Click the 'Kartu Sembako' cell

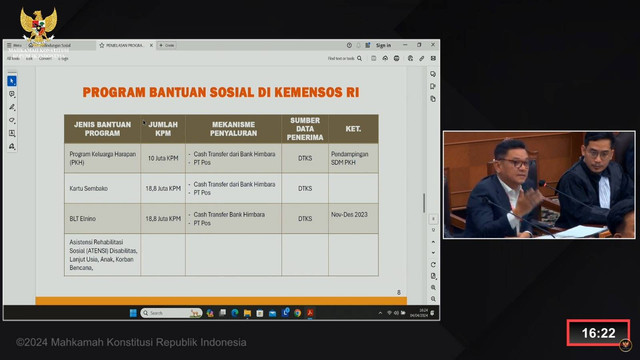click(102, 189)
